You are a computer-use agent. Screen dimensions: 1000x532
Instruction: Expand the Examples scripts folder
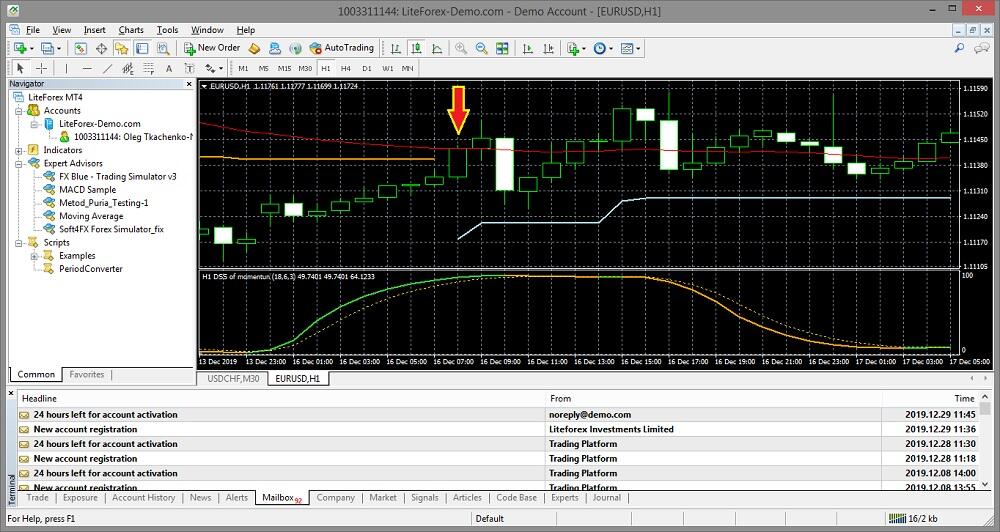coord(33,256)
